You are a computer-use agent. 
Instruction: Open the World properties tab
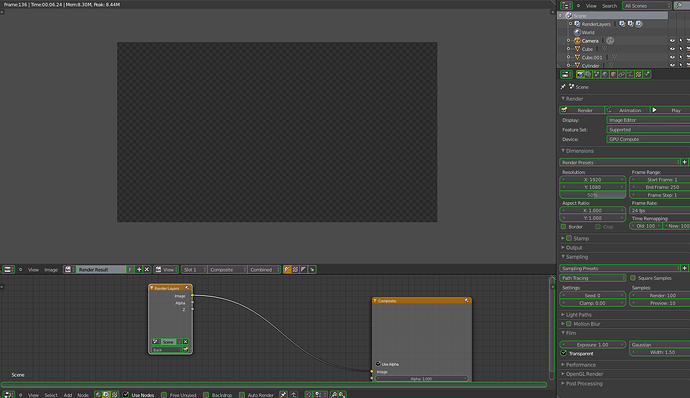click(605, 74)
